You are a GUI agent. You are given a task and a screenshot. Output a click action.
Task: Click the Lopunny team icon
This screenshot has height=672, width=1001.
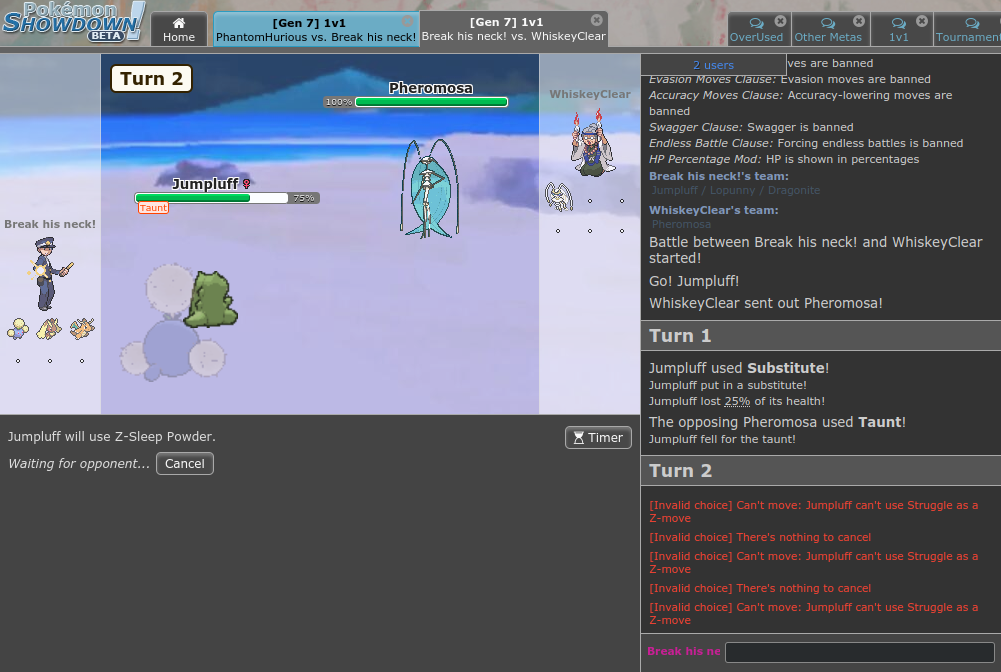tap(50, 329)
